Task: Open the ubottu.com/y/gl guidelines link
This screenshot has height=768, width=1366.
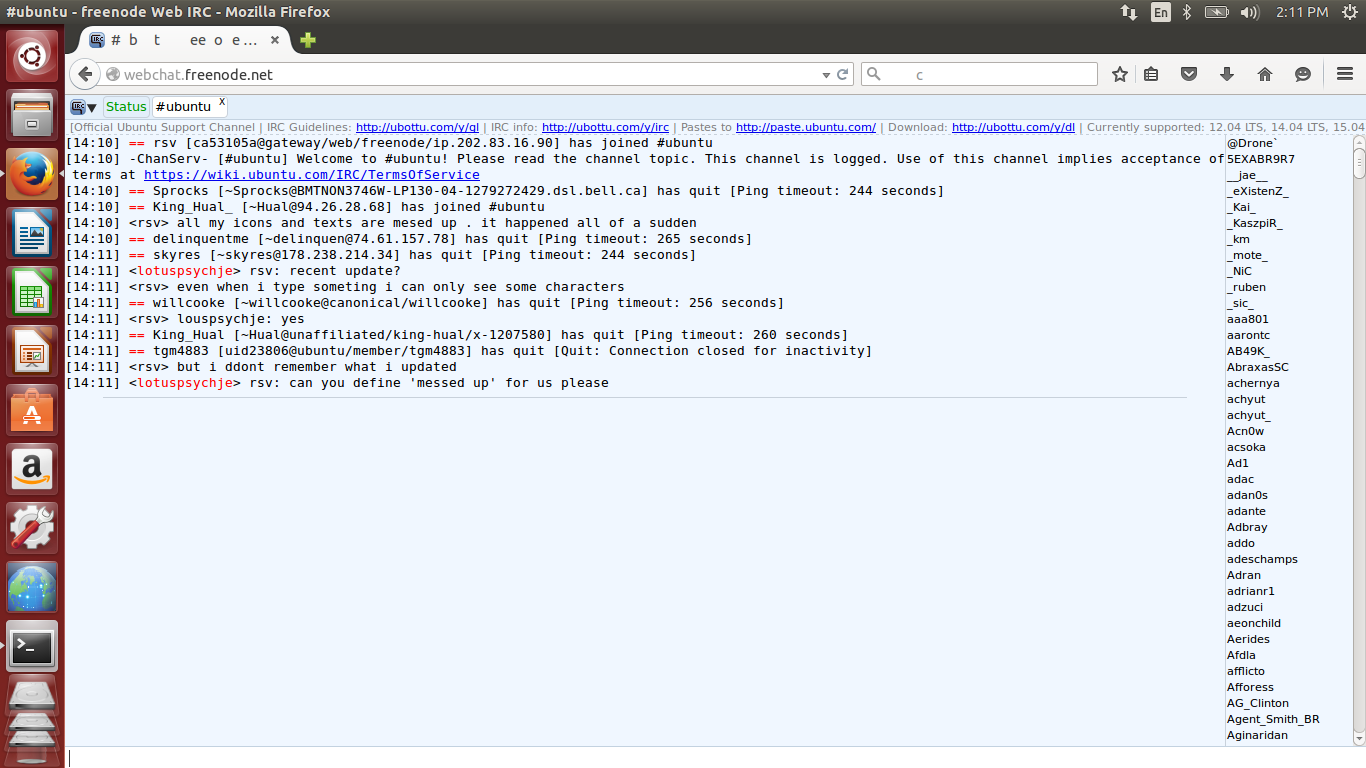Action: [418, 127]
